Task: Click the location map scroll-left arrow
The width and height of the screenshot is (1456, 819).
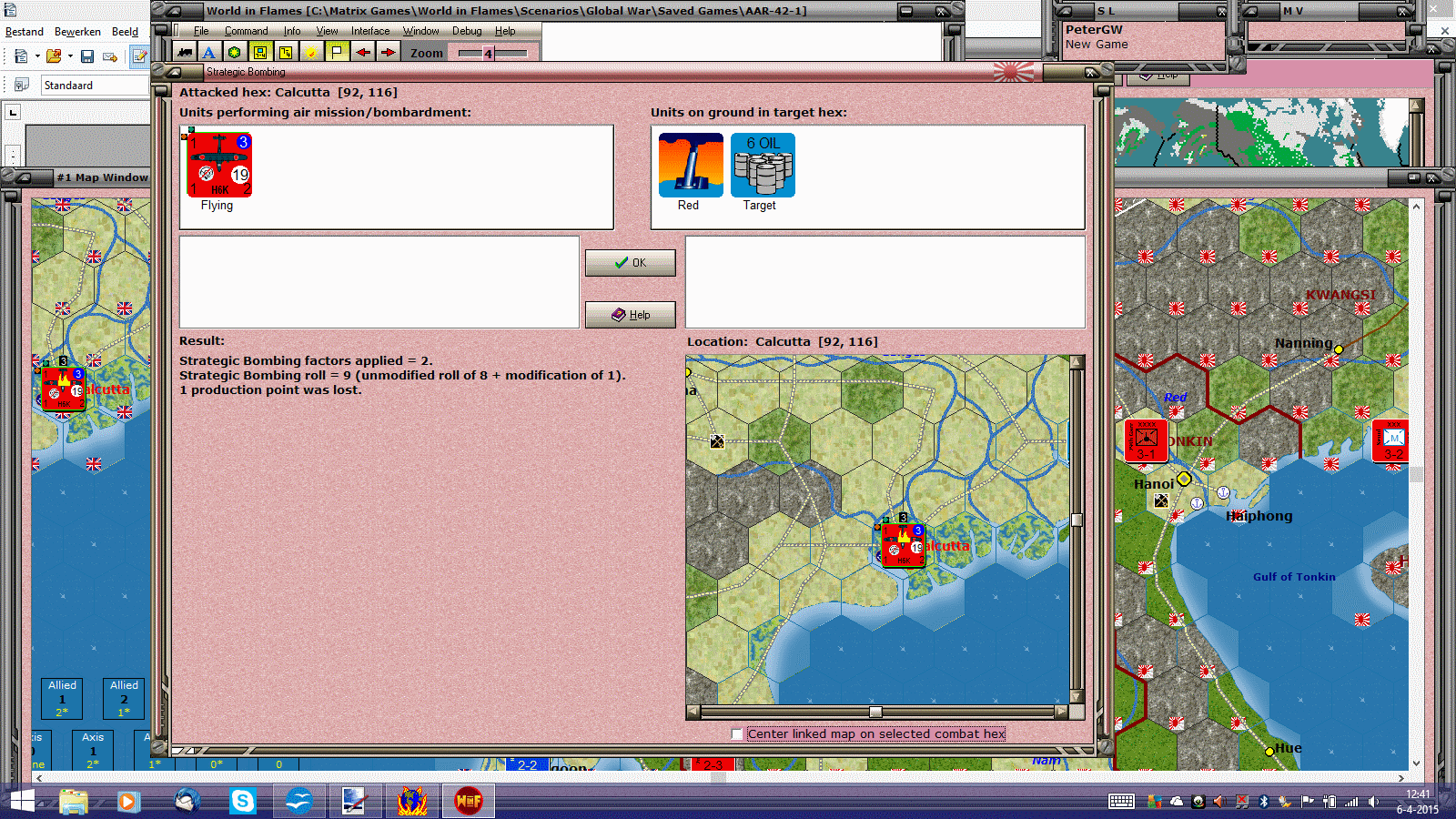Action: [693, 712]
